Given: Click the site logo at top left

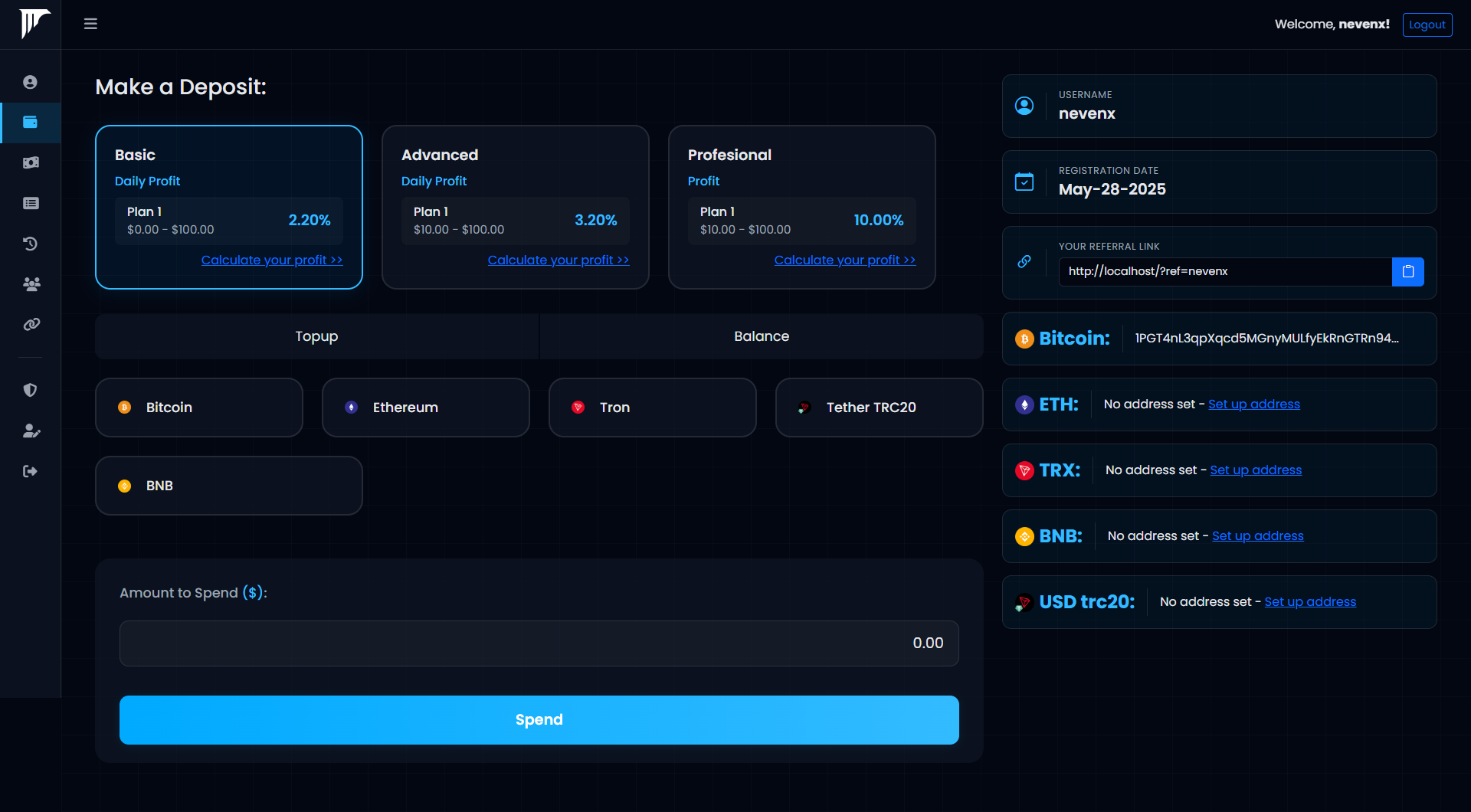Looking at the screenshot, I should point(34,24).
